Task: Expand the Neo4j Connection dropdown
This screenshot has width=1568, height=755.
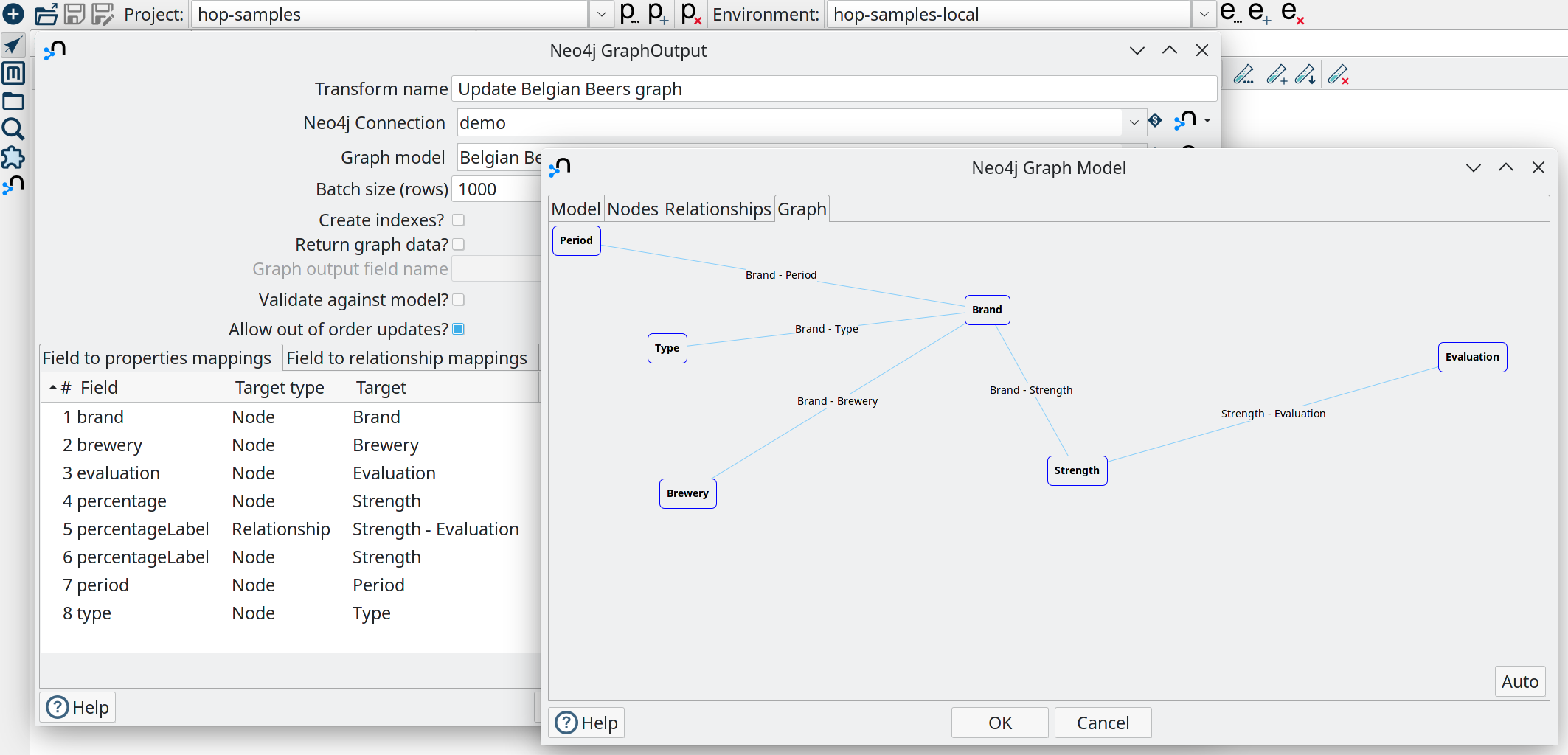Action: click(x=1134, y=122)
